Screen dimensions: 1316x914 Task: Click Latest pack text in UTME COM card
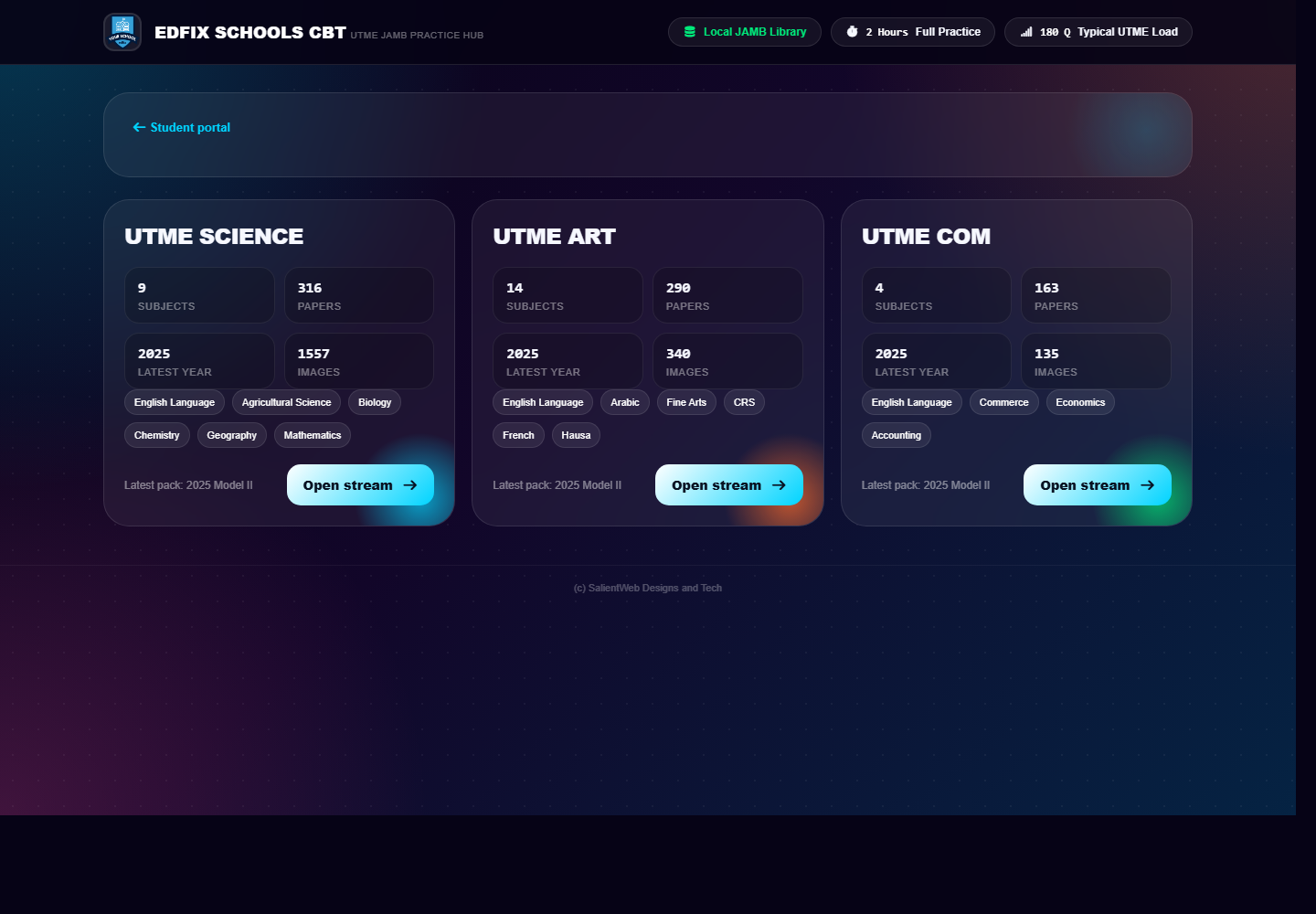click(x=926, y=485)
